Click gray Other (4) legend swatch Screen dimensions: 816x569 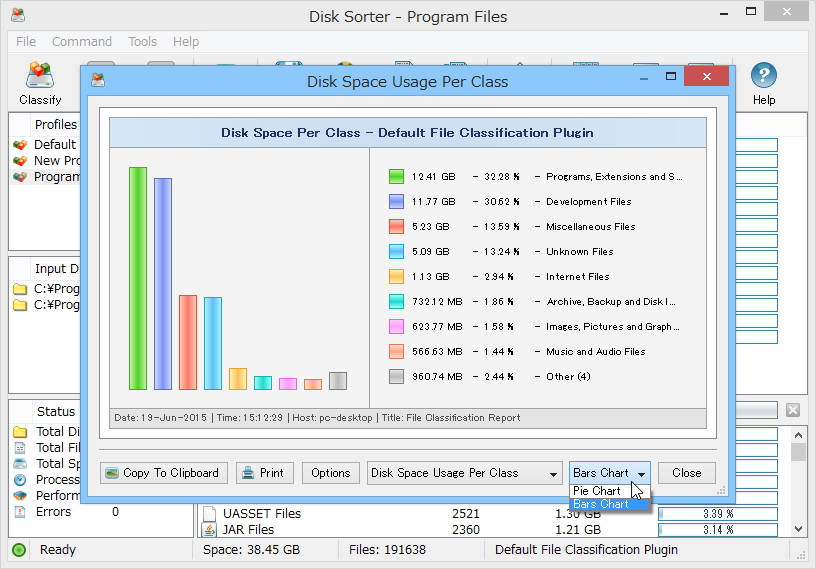[x=396, y=376]
